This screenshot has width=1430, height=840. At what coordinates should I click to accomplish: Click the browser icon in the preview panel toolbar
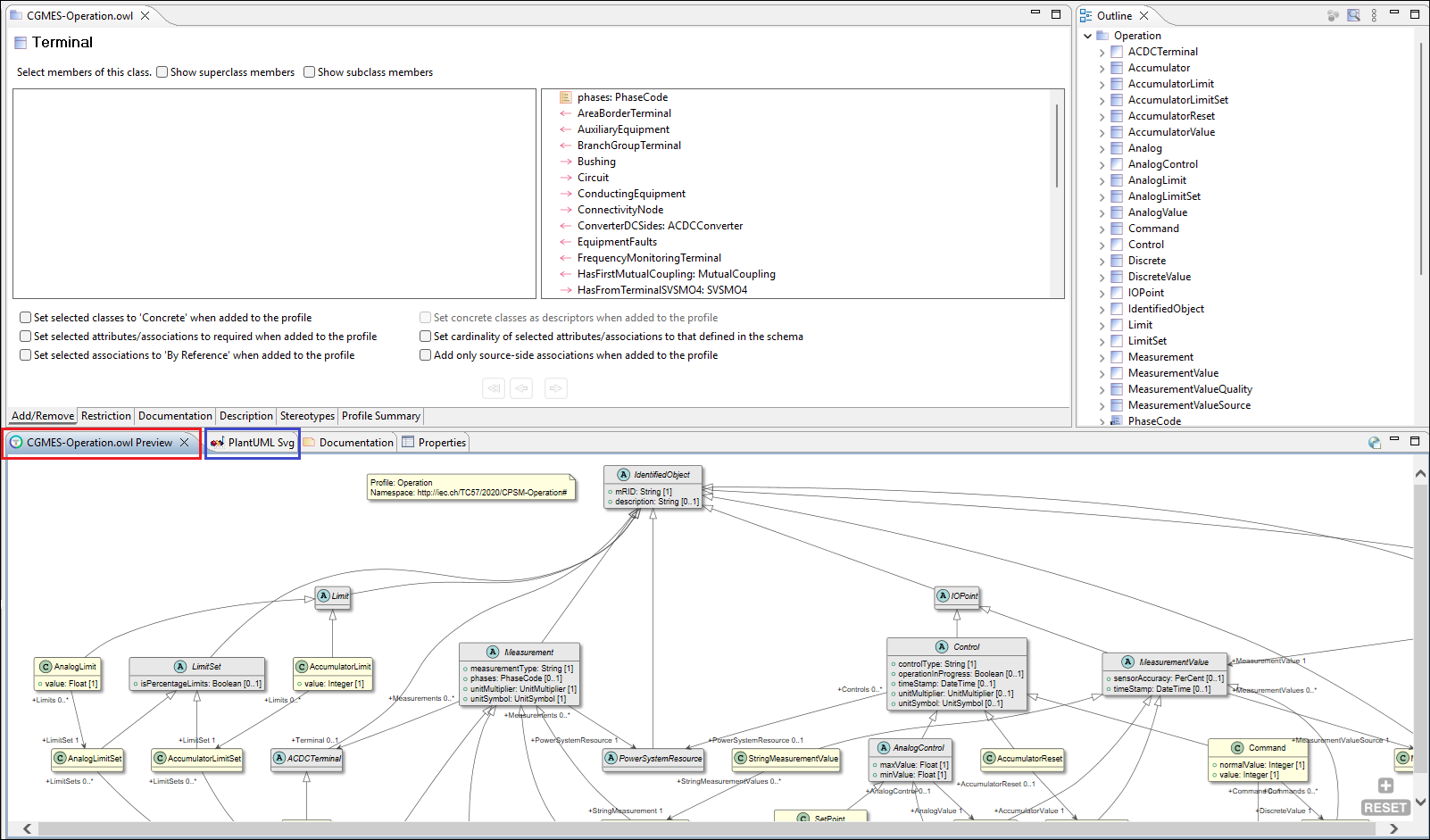[x=1375, y=442]
